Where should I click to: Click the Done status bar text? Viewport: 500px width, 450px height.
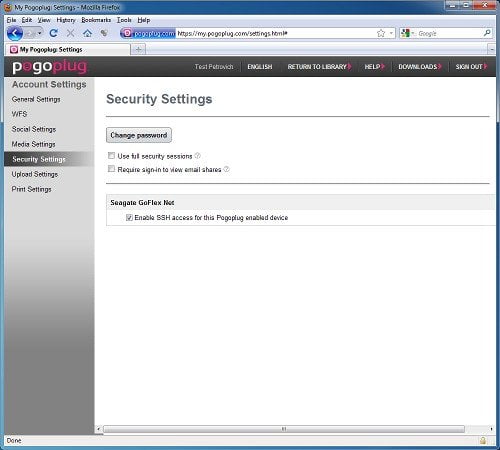click(x=14, y=440)
